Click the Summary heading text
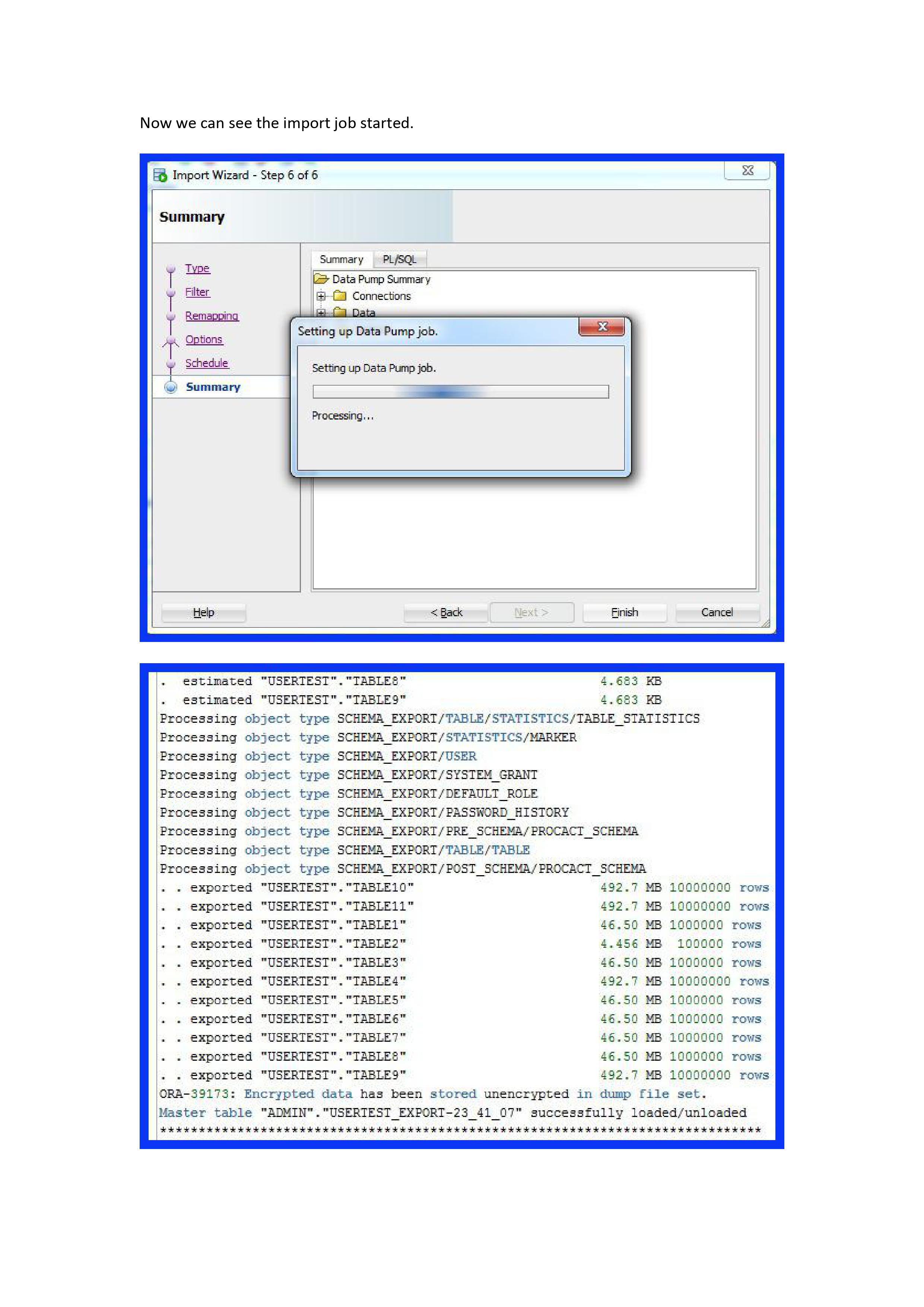The height and width of the screenshot is (1307, 924). click(192, 217)
